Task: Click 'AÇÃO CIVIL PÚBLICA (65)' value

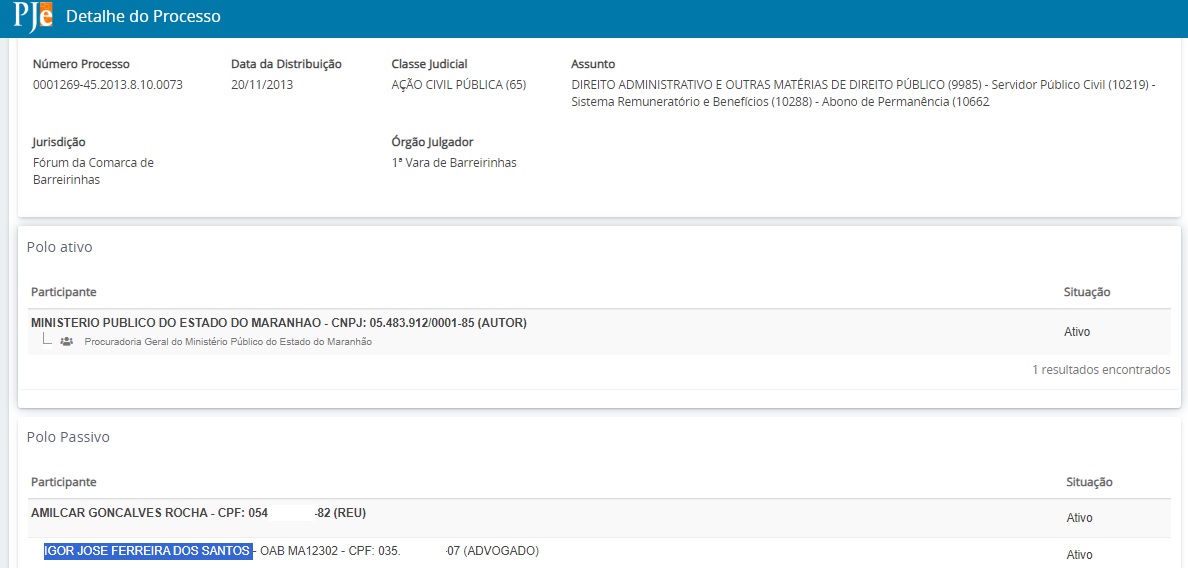Action: pos(458,85)
